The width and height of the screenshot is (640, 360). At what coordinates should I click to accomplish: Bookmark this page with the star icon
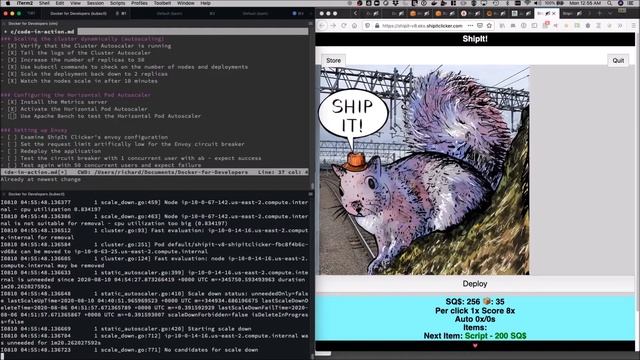[x=489, y=26]
